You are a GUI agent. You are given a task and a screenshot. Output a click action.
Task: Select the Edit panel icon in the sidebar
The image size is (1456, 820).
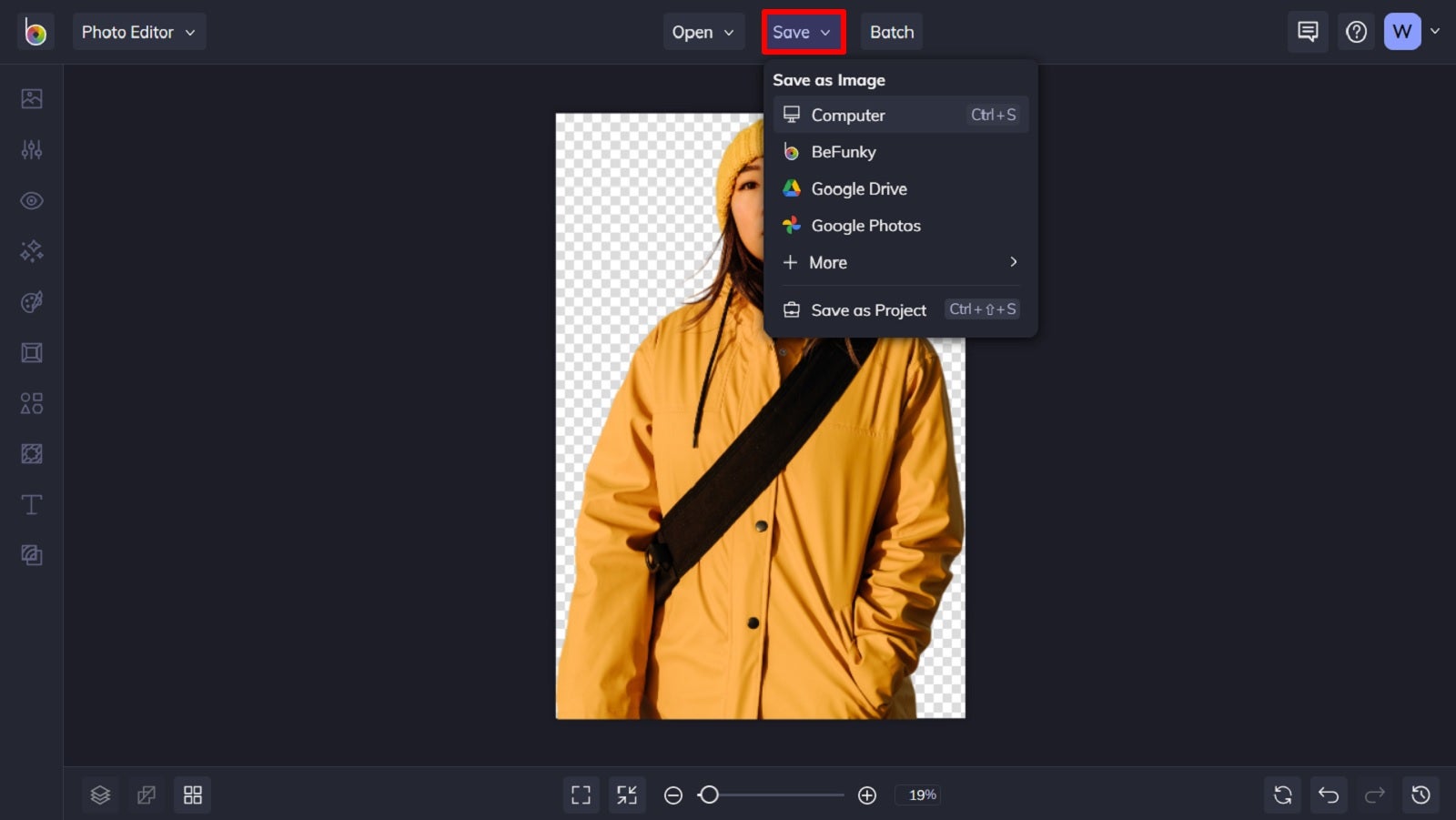[x=32, y=98]
